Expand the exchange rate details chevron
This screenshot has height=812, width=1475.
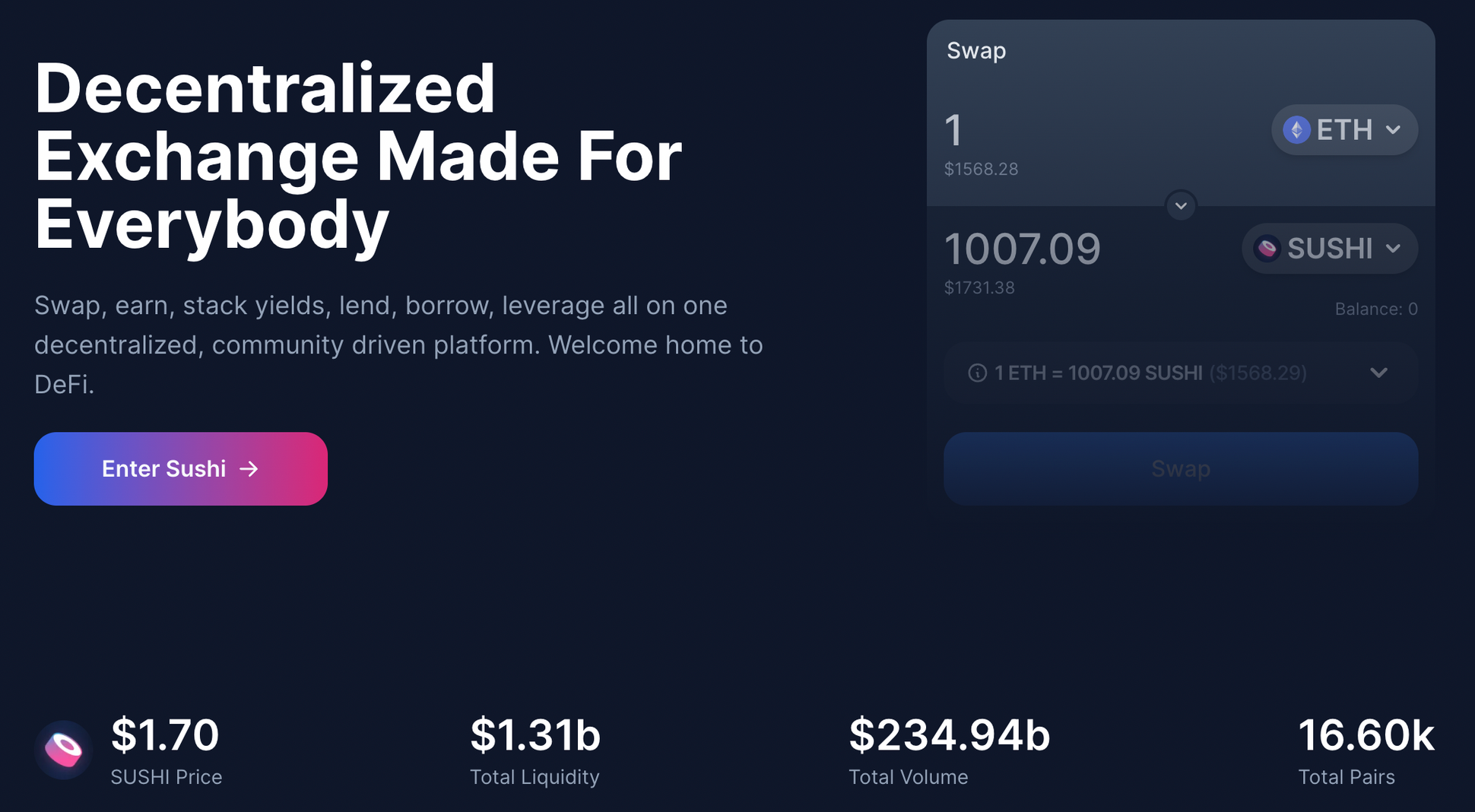[1378, 373]
